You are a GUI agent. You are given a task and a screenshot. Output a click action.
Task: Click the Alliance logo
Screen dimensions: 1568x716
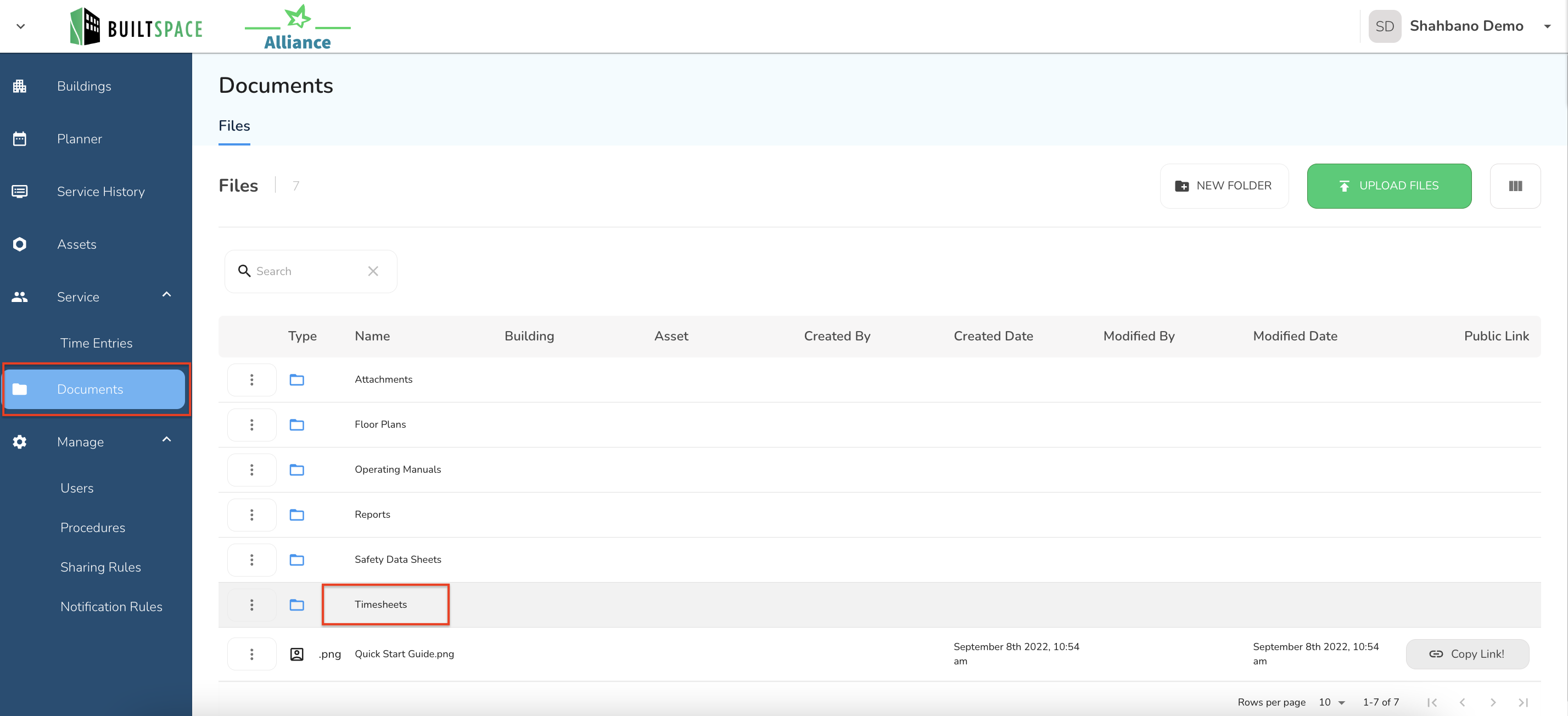[x=298, y=27]
